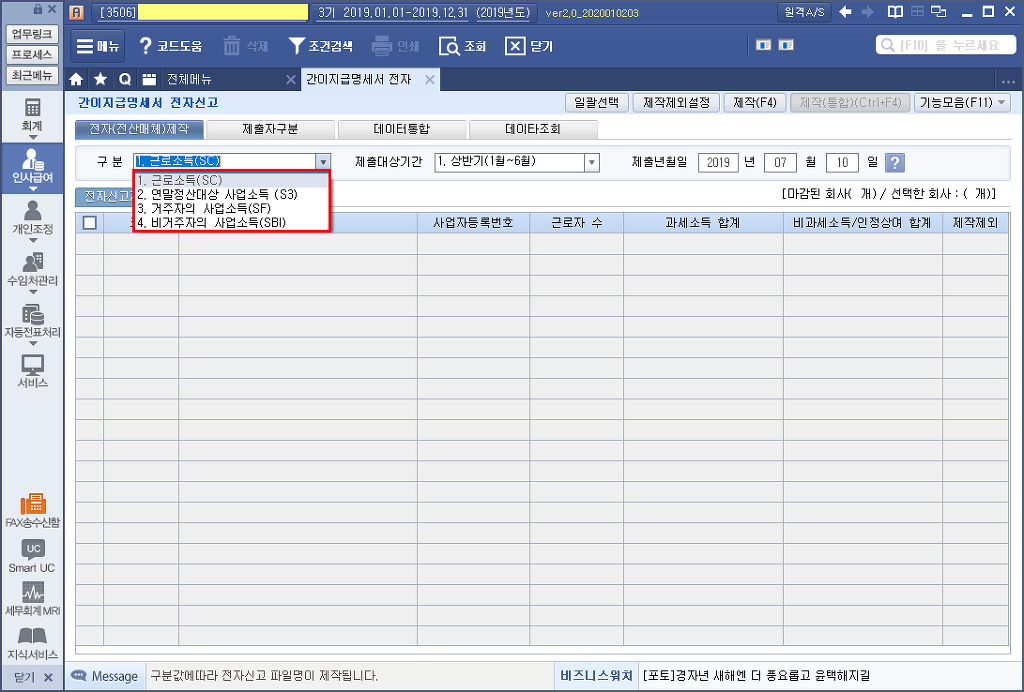Click the FAX송수신함 icon
This screenshot has width=1024, height=692.
(x=33, y=509)
